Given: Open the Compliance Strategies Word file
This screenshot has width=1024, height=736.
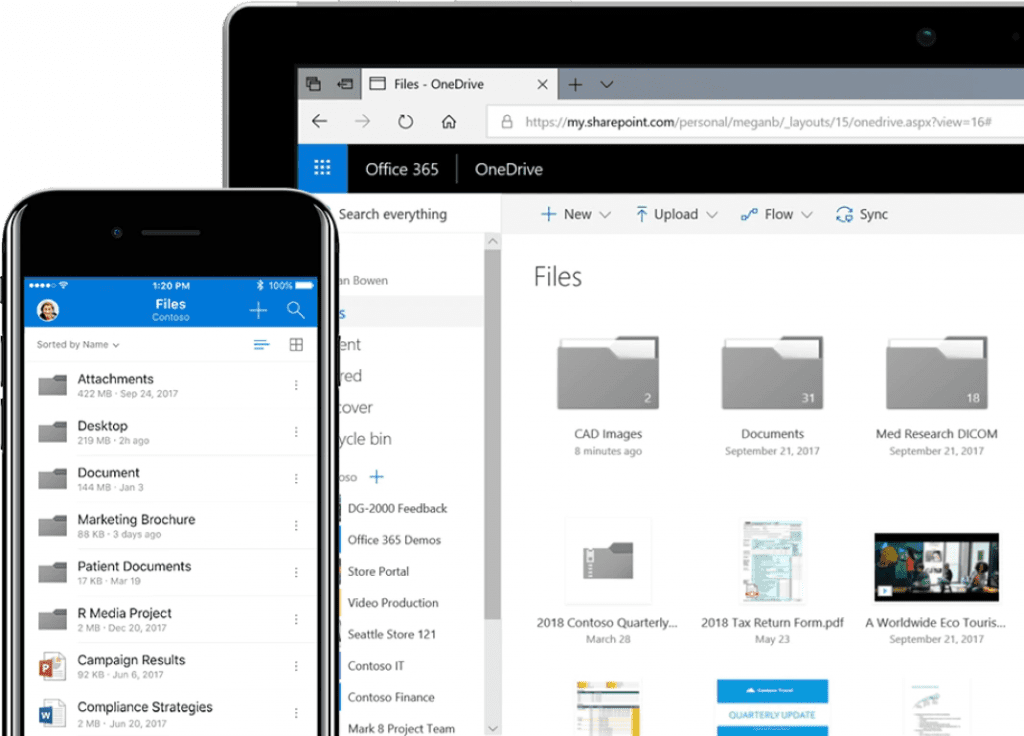Looking at the screenshot, I should (x=170, y=714).
